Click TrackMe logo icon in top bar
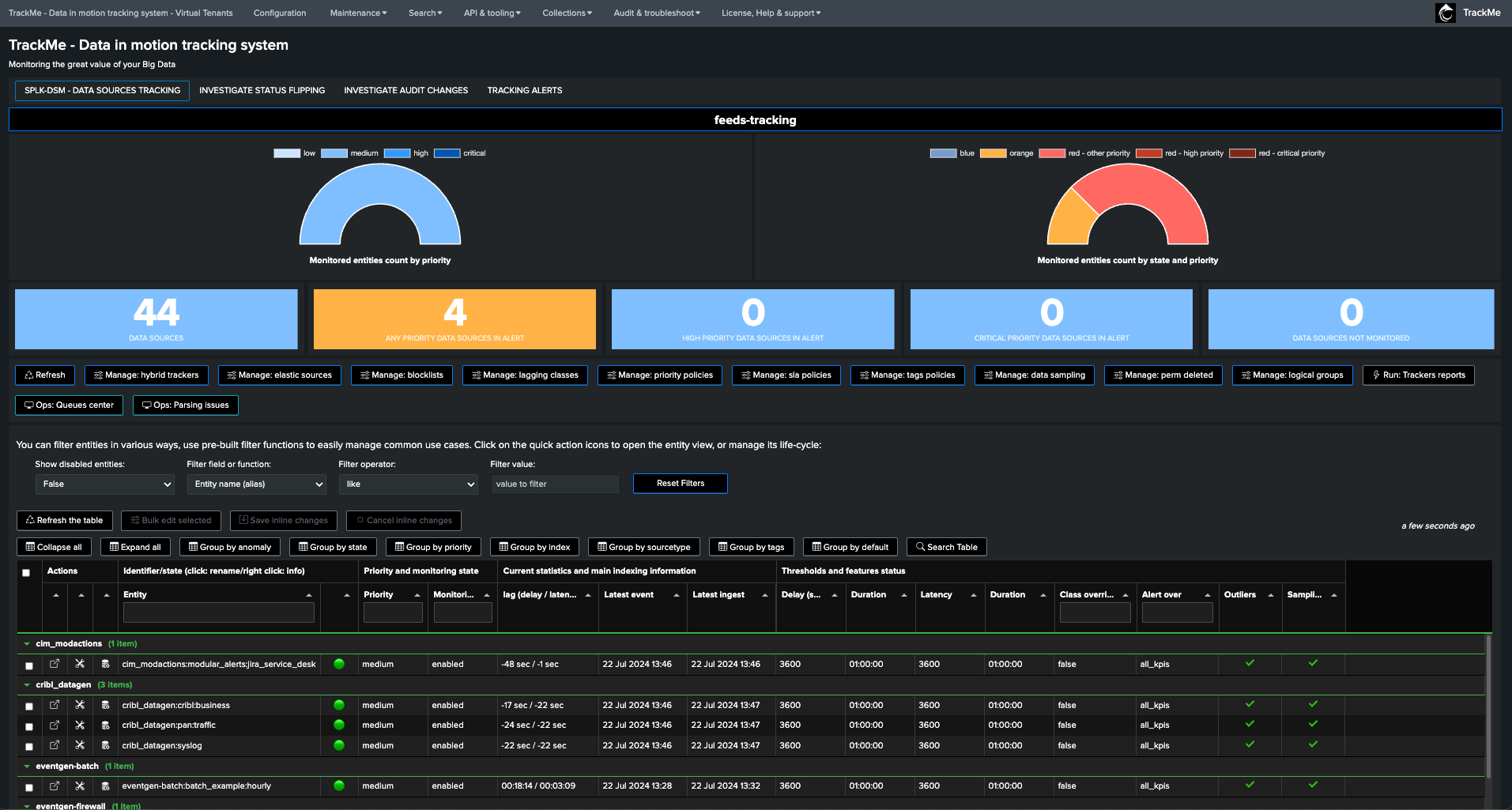The width and height of the screenshot is (1512, 810). 1446,13
